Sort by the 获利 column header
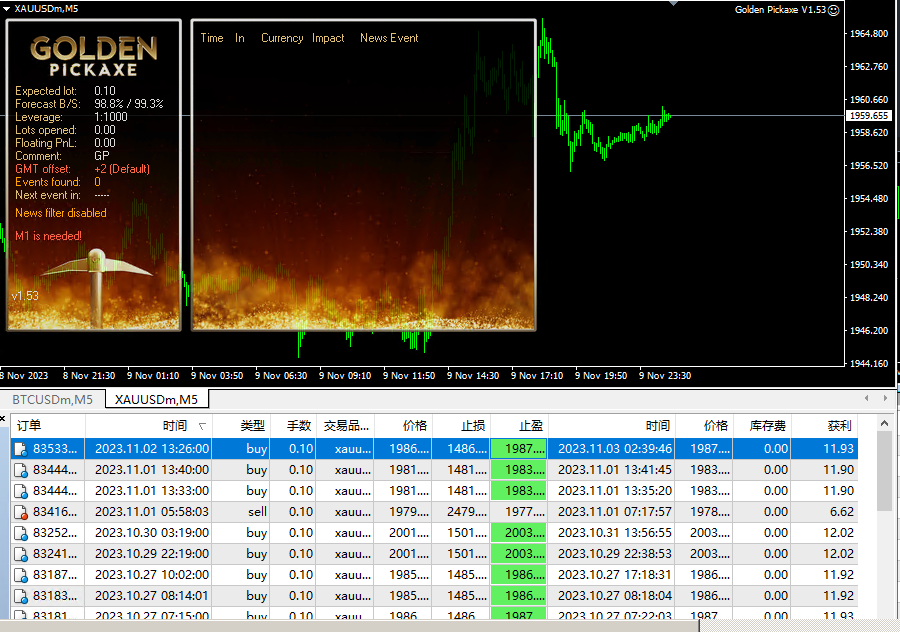900x632 pixels. tap(825, 425)
